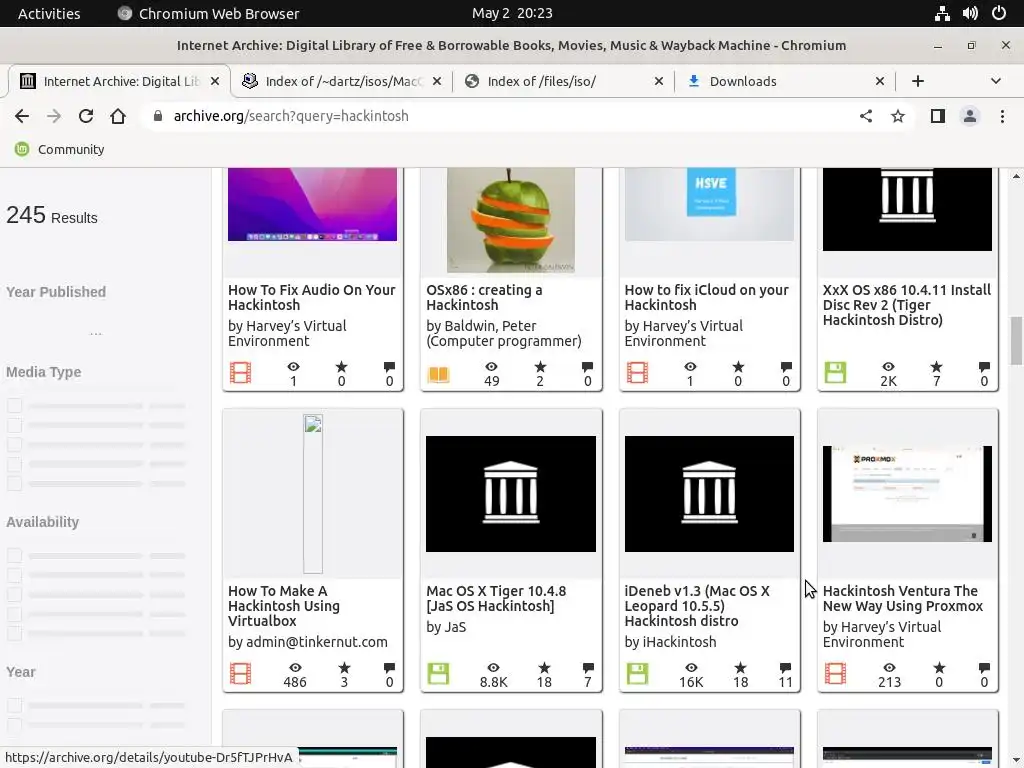View site security lock info
The height and width of the screenshot is (768, 1024).
click(157, 116)
